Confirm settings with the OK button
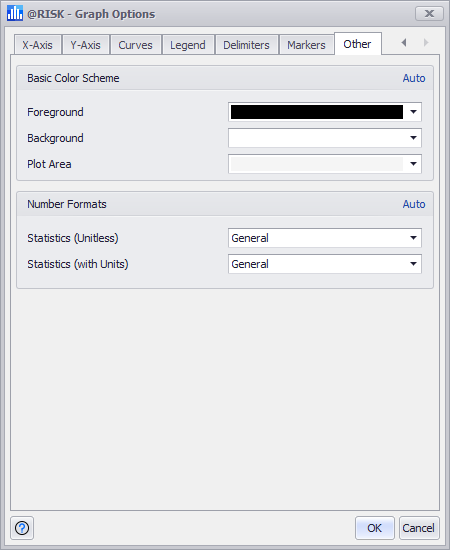Screen dimensions: 450x550 [374, 528]
